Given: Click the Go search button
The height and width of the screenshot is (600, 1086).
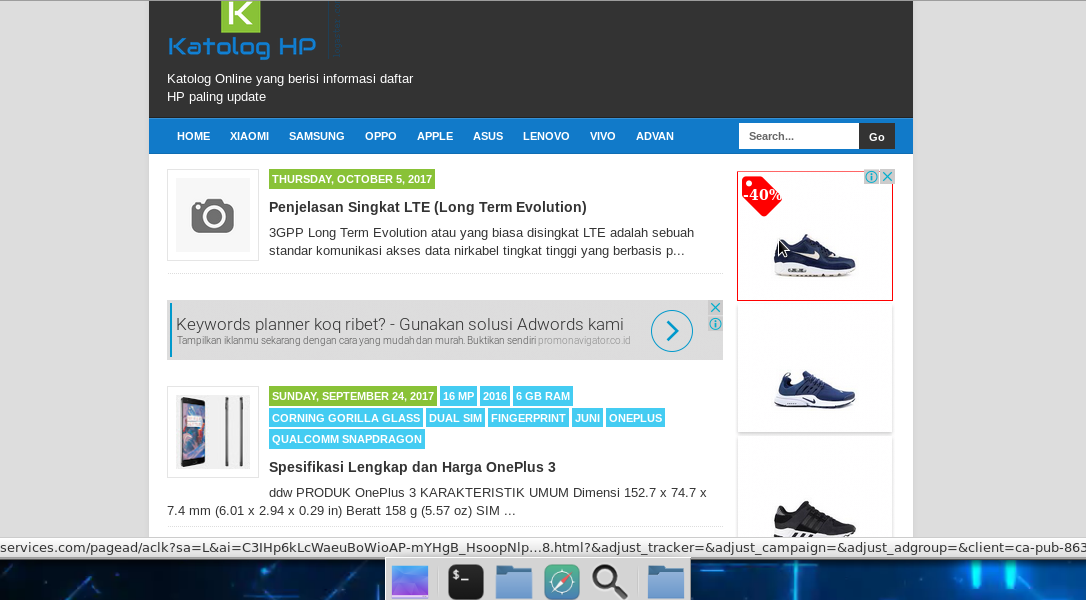Looking at the screenshot, I should click(877, 136).
